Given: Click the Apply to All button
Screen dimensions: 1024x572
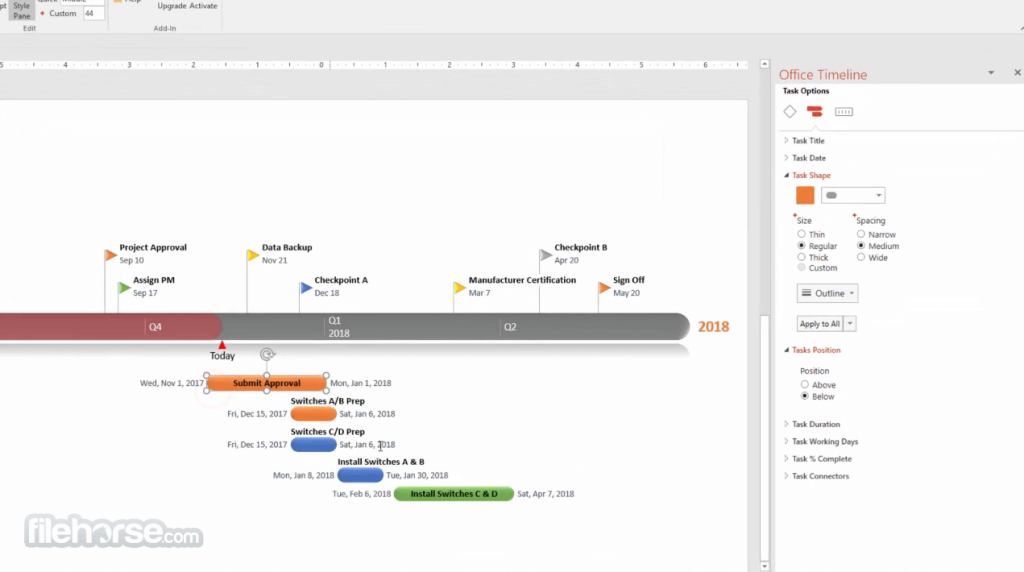Looking at the screenshot, I should click(820, 324).
